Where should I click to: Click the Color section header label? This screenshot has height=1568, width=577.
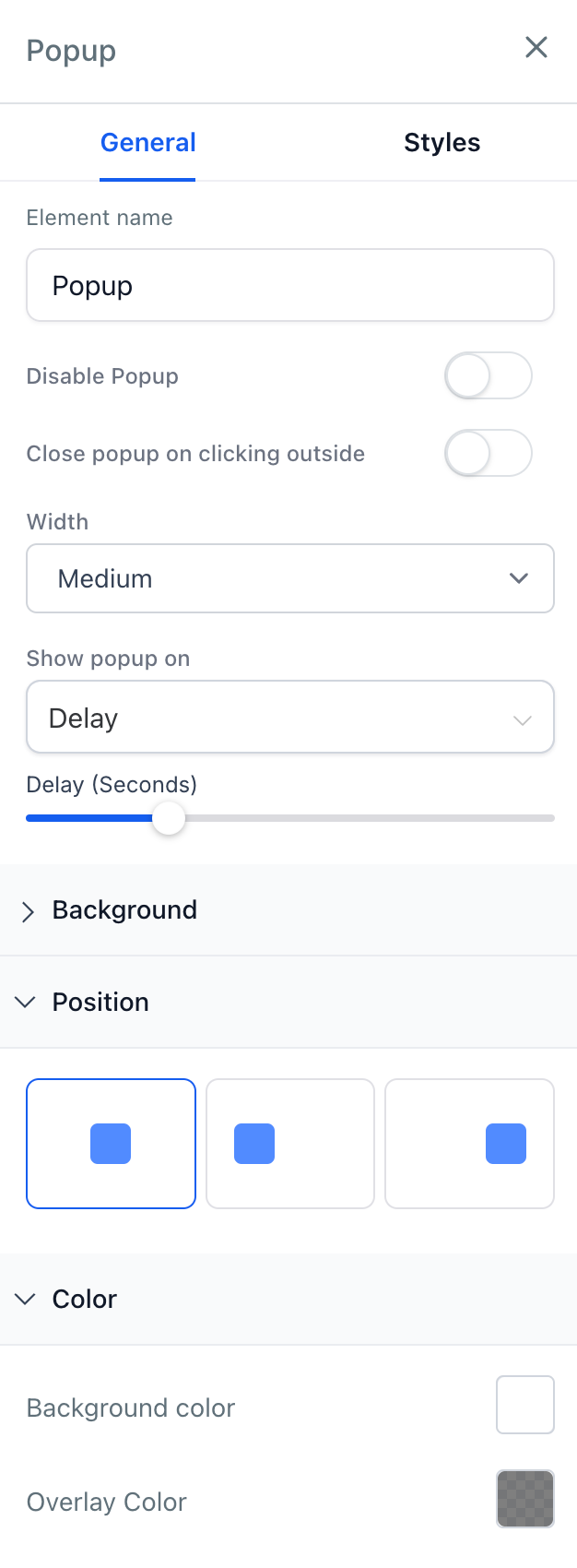85,1300
